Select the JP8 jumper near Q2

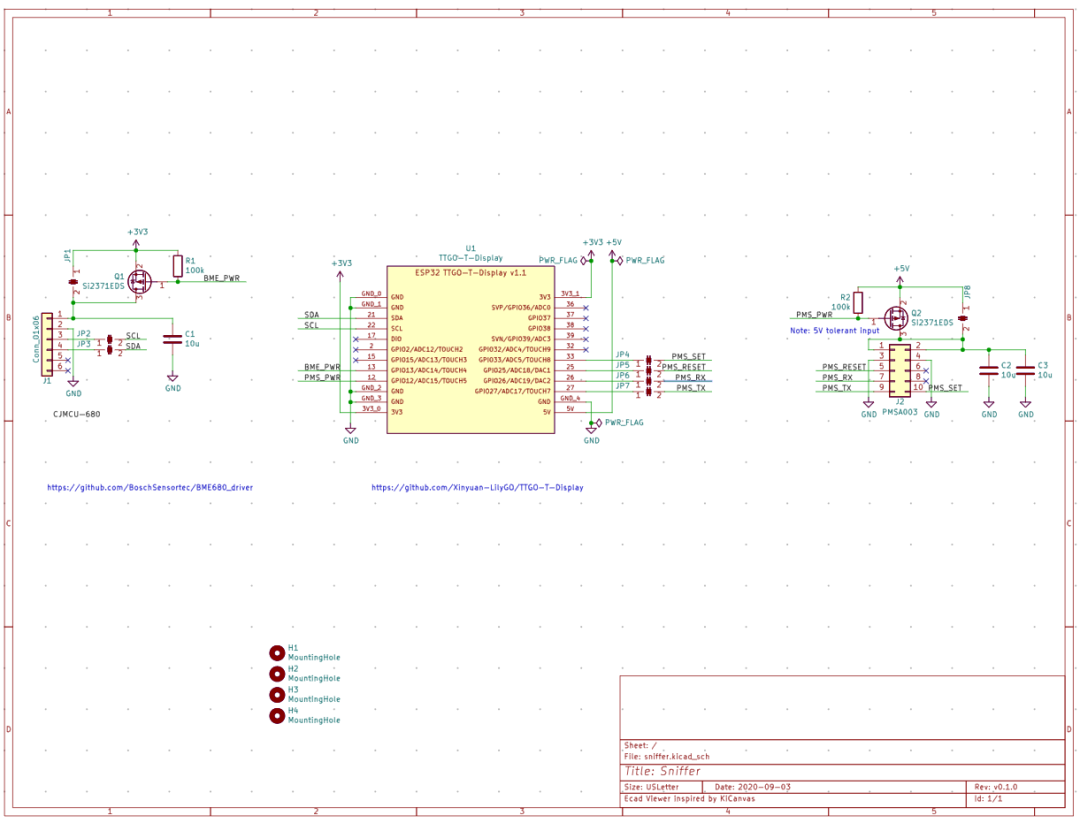(x=963, y=318)
